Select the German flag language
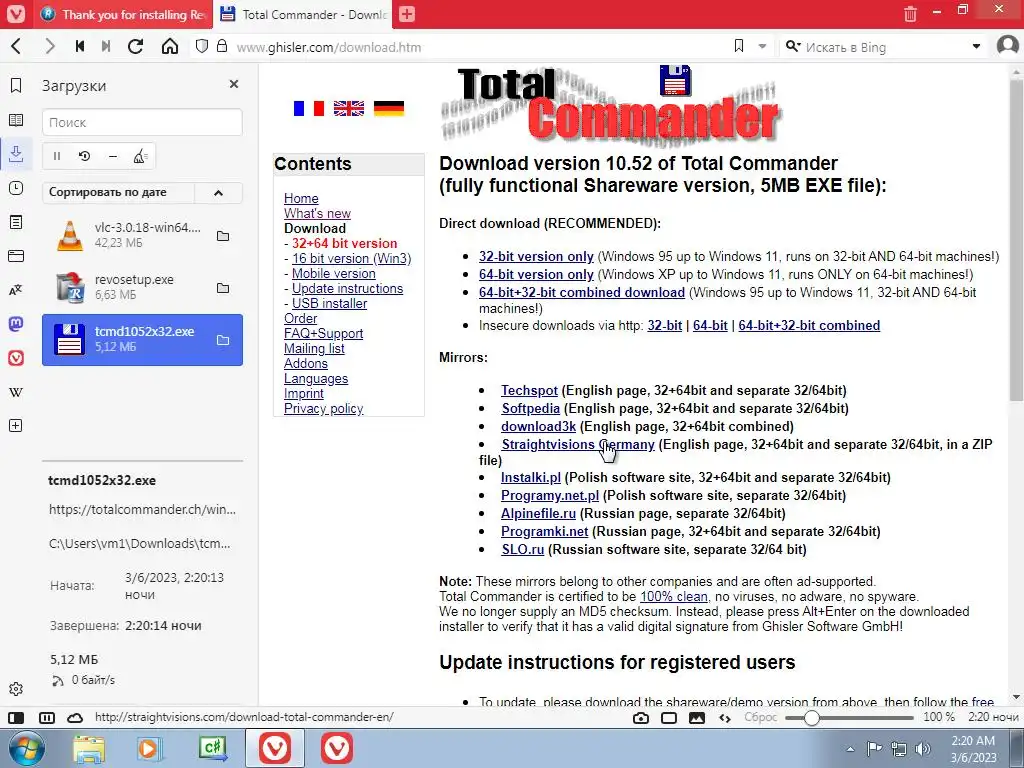The height and width of the screenshot is (768, 1024). tap(389, 108)
